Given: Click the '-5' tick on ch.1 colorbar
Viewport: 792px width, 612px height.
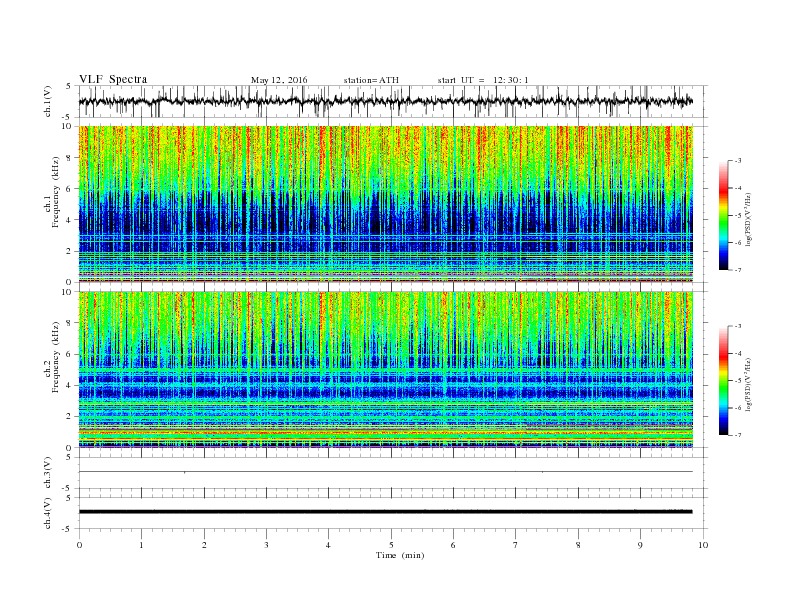Looking at the screenshot, I should point(738,215).
